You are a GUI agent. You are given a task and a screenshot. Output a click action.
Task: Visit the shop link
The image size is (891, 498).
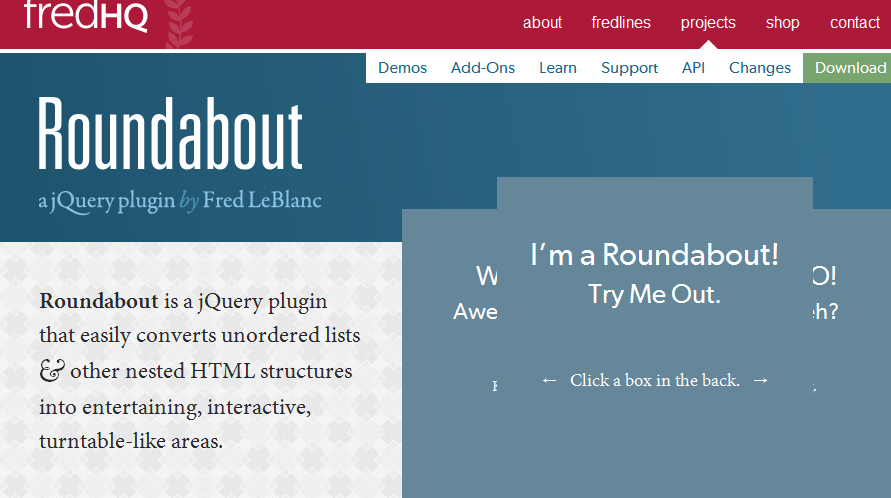pos(782,23)
